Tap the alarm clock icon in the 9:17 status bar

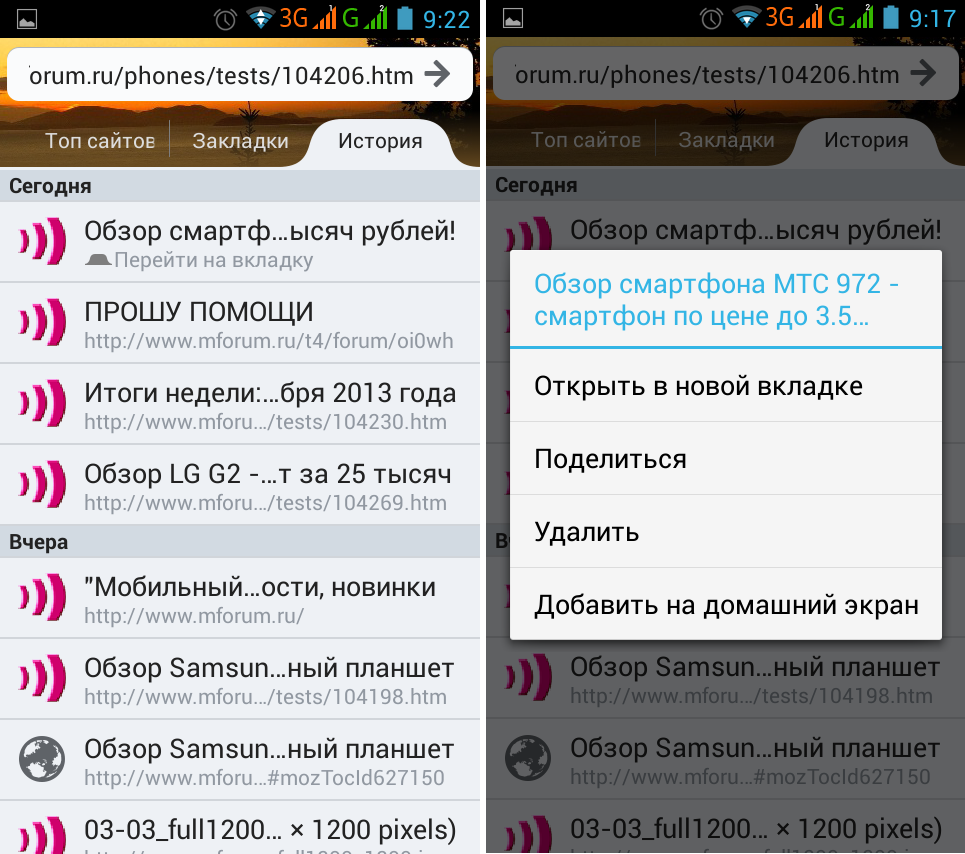(711, 18)
